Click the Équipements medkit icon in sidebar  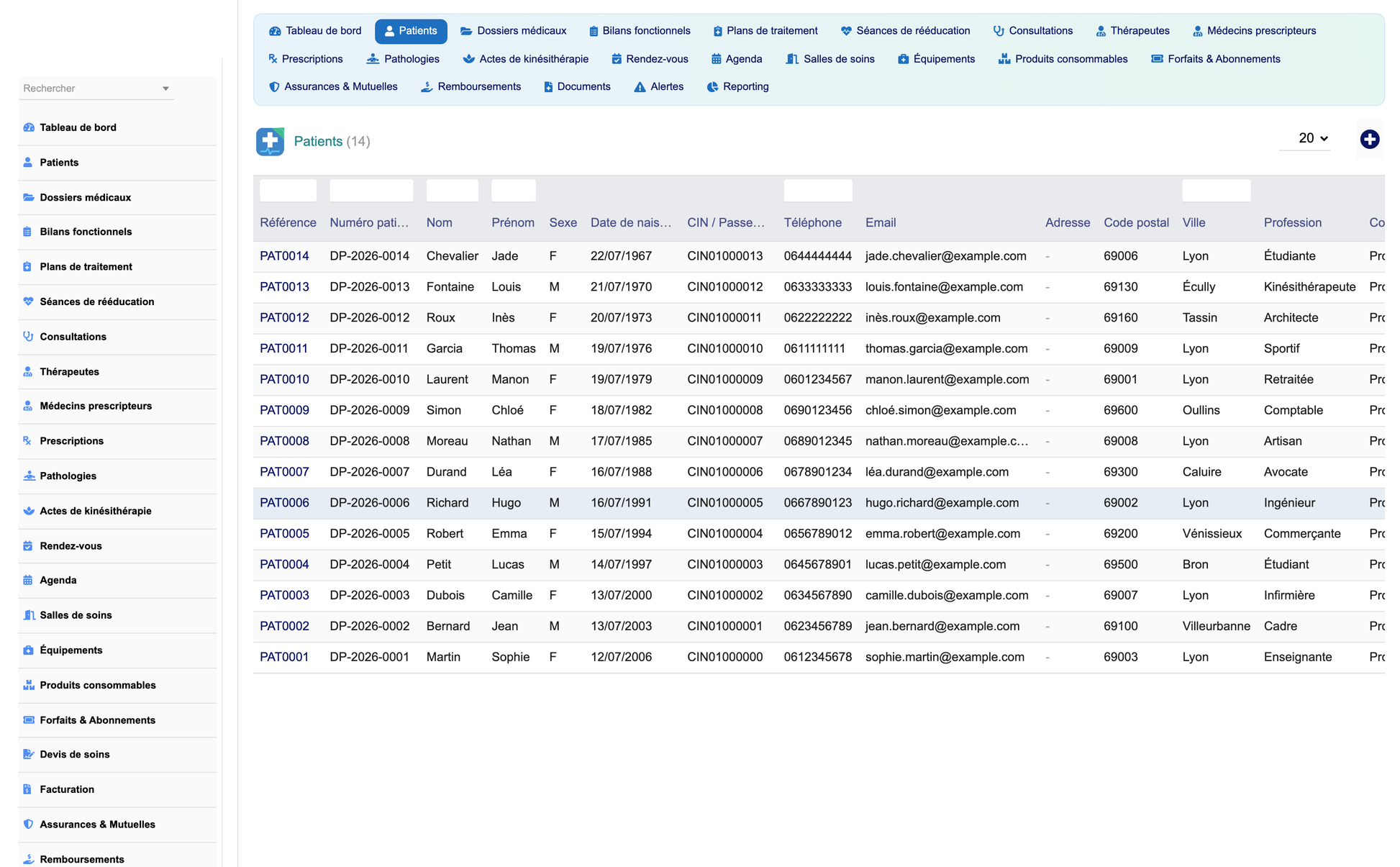coord(29,650)
